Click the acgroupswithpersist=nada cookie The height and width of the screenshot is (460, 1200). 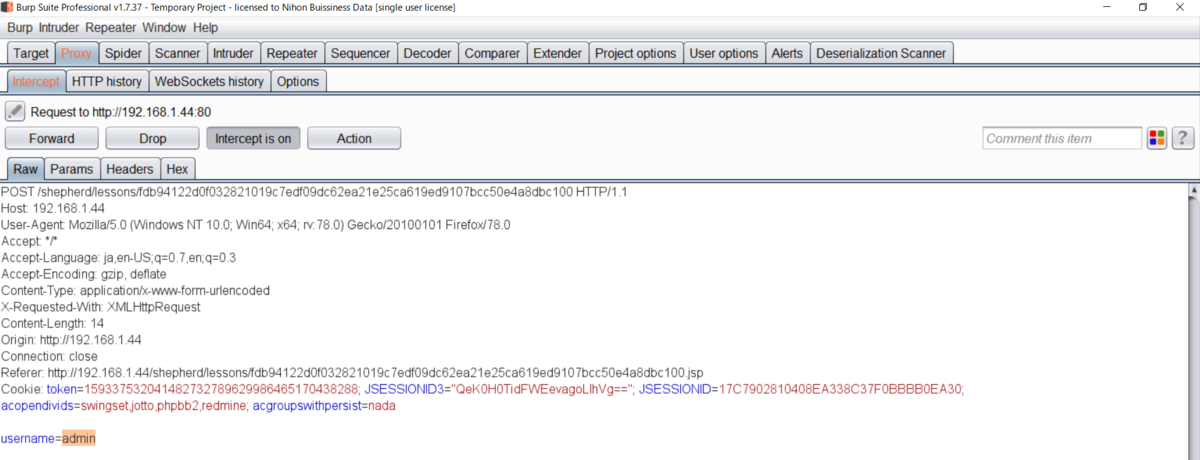(325, 405)
